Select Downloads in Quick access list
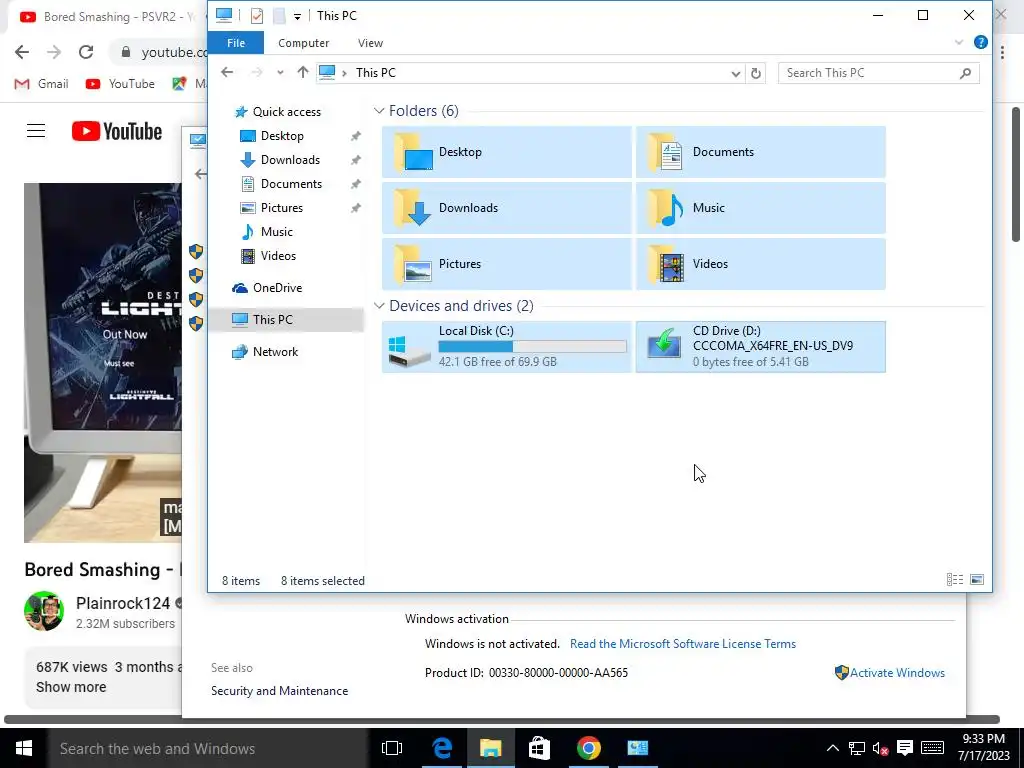Screen dimensions: 1024x768 coord(290,160)
